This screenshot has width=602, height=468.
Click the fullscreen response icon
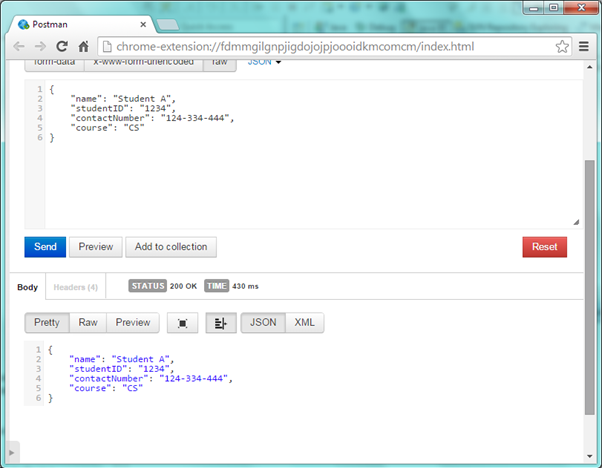point(182,323)
